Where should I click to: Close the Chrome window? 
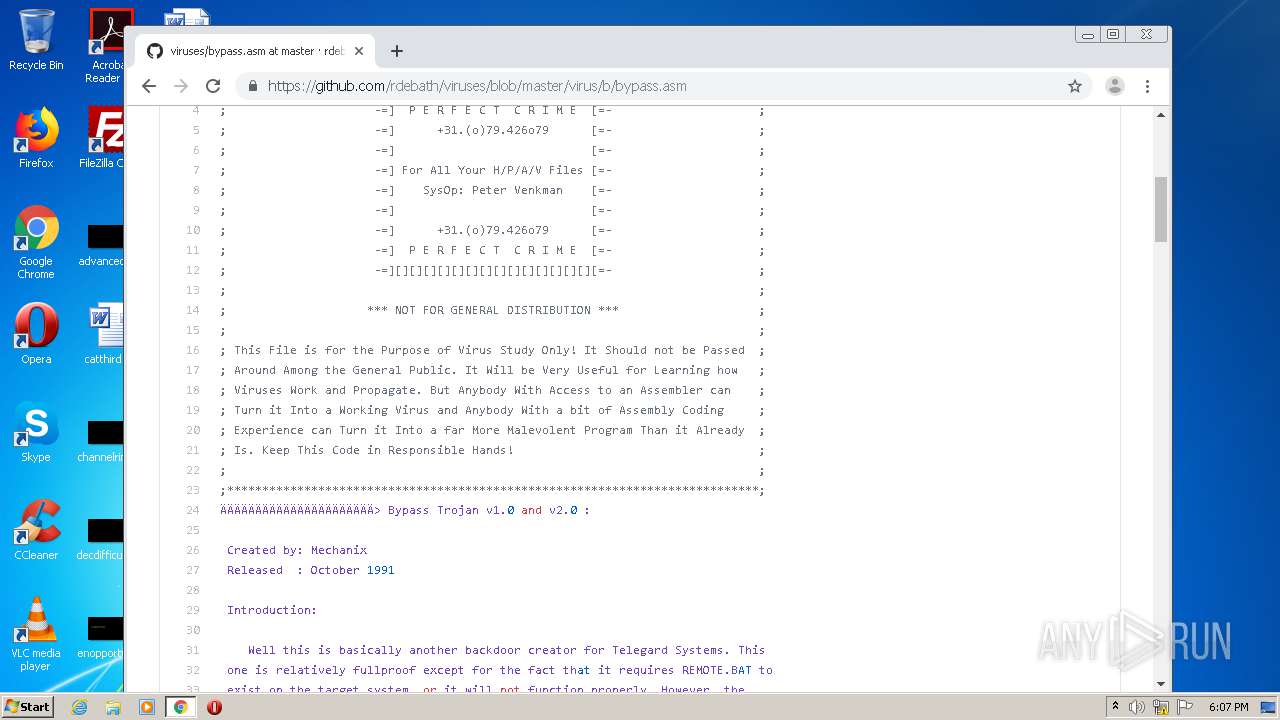[1146, 34]
